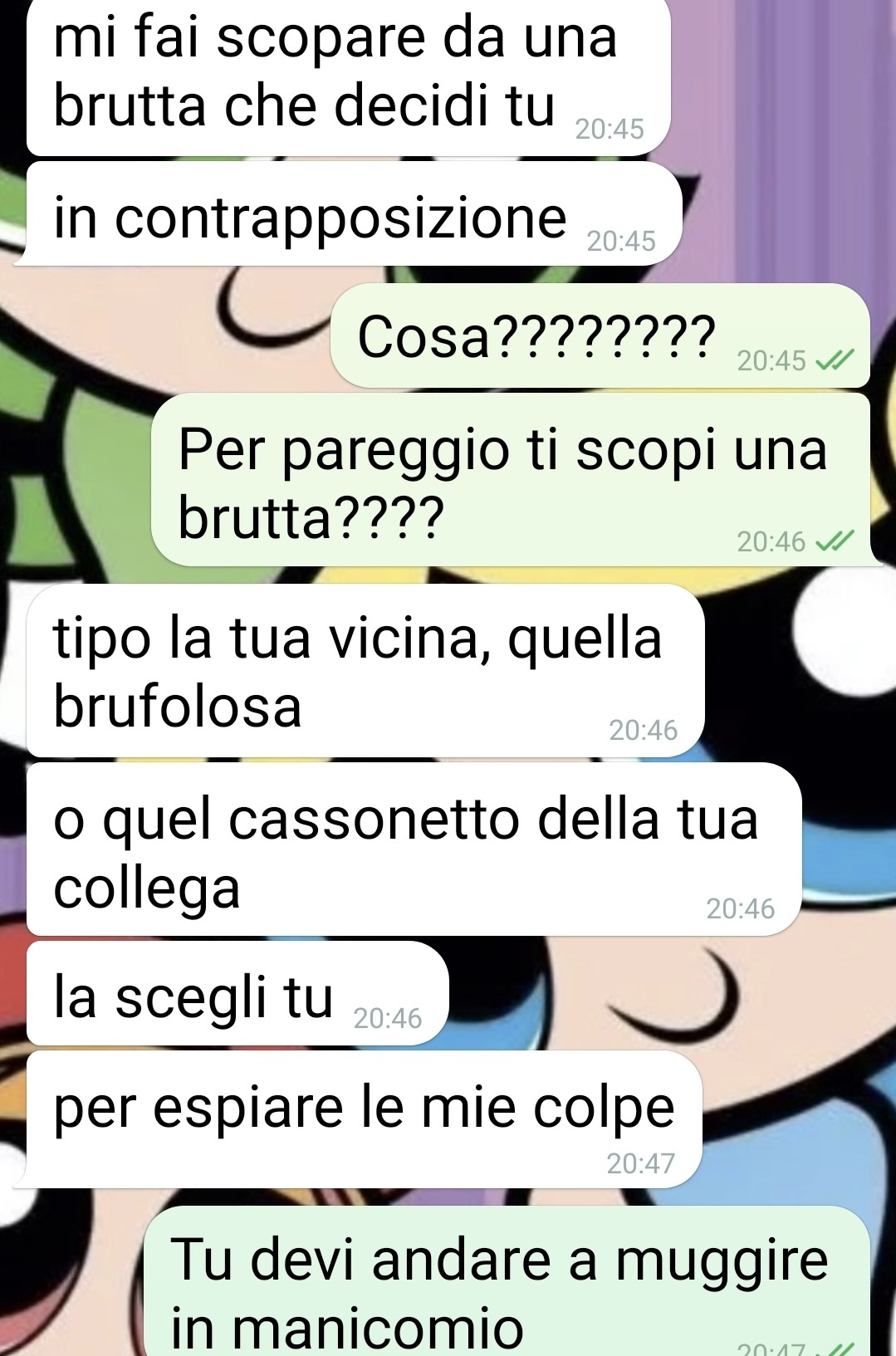
Task: Click the timestamp on the 'collega' message
Action: (x=741, y=908)
